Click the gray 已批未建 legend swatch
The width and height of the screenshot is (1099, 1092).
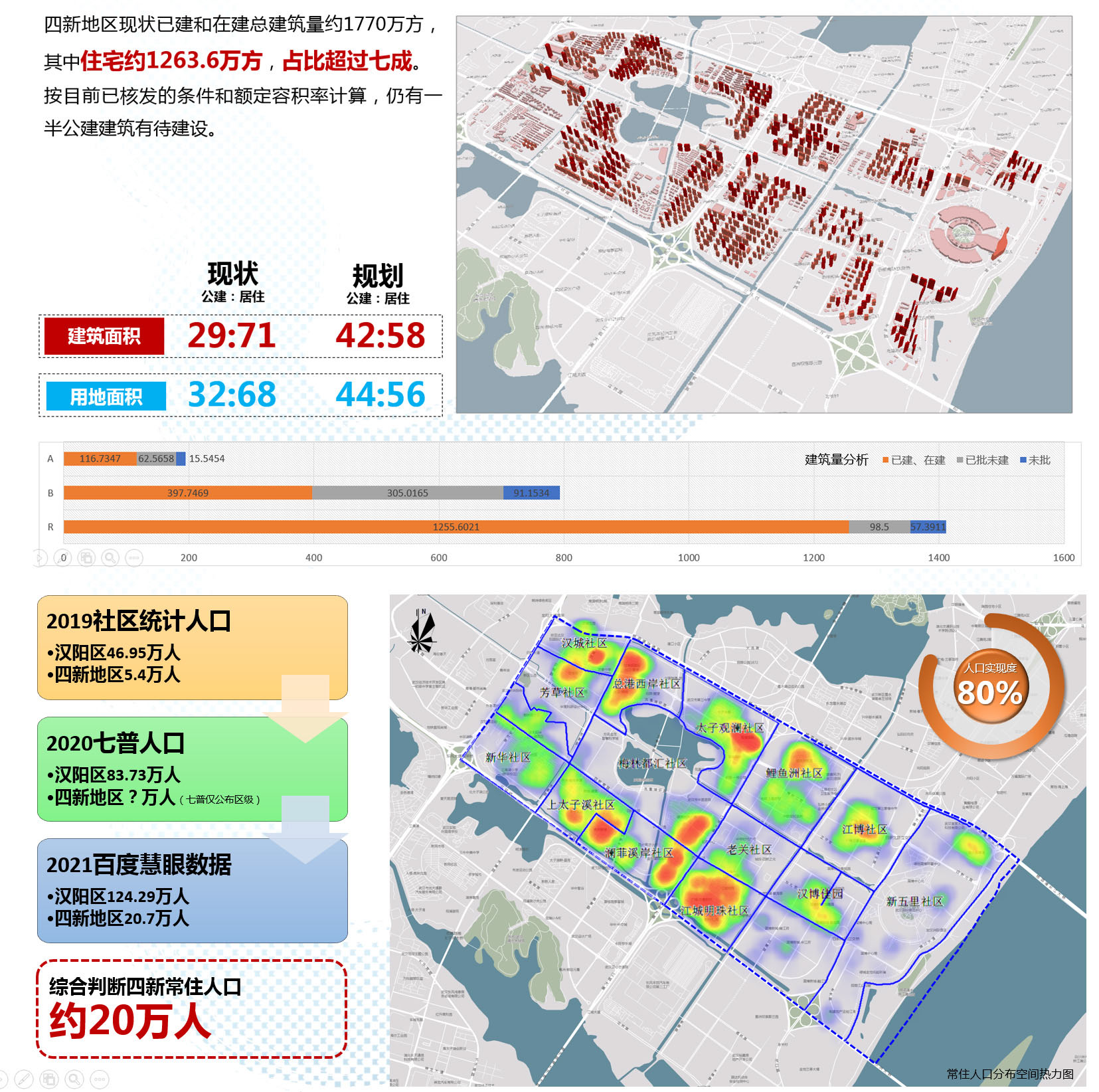pyautogui.click(x=960, y=460)
